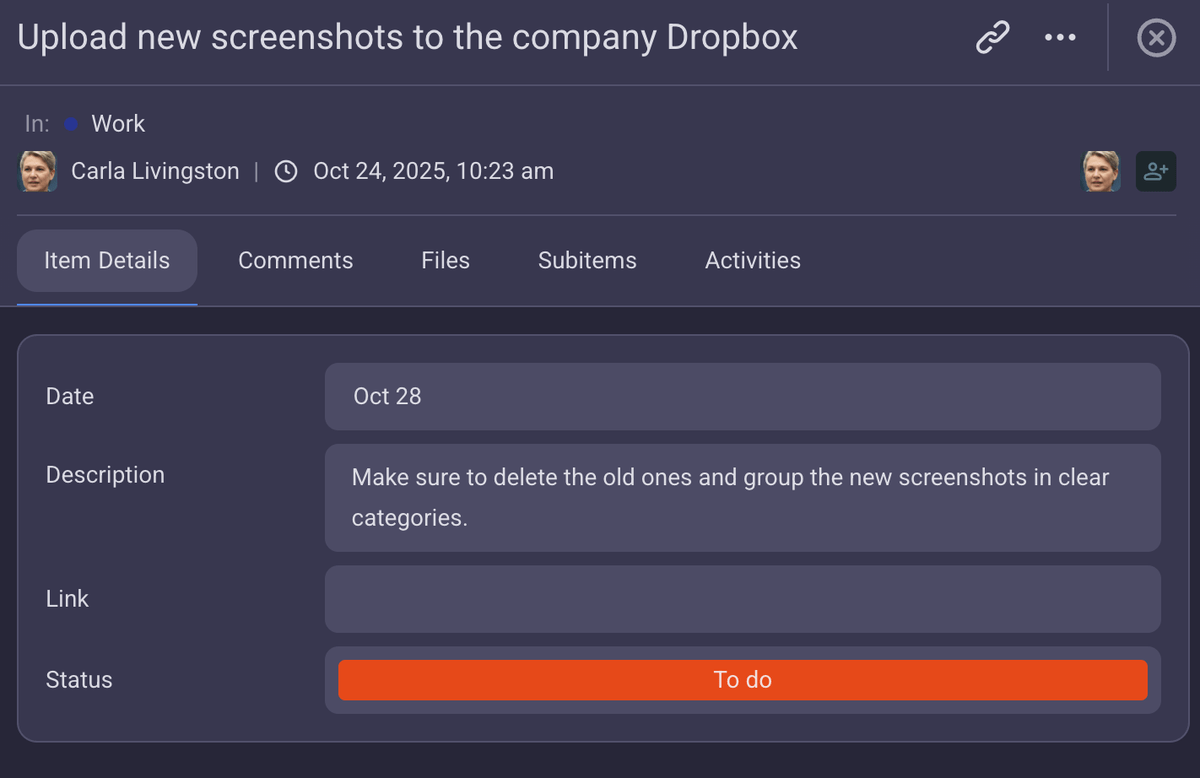Copy the item link using chain icon
The width and height of the screenshot is (1200, 778).
tap(992, 38)
